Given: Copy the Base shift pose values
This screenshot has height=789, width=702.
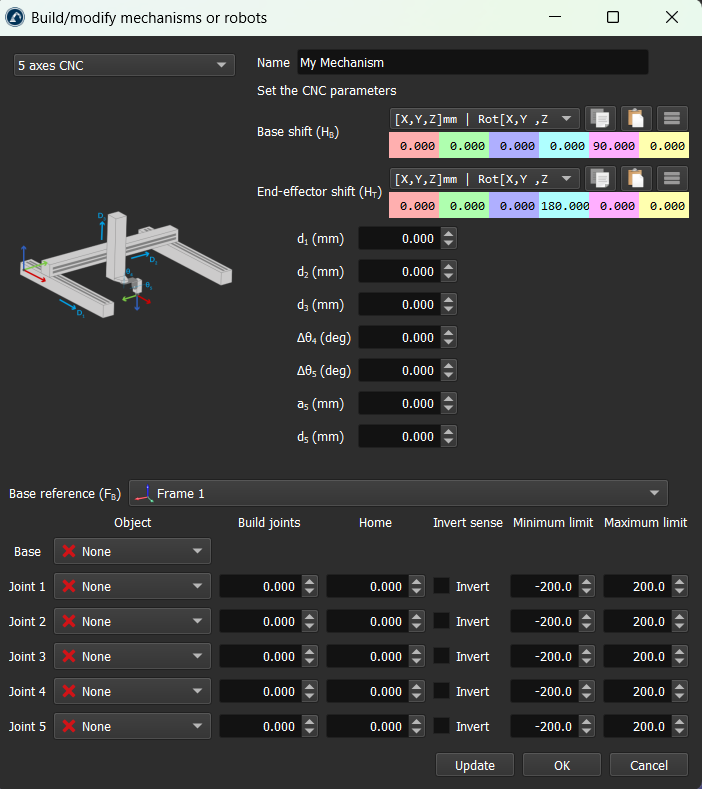Looking at the screenshot, I should pyautogui.click(x=601, y=118).
